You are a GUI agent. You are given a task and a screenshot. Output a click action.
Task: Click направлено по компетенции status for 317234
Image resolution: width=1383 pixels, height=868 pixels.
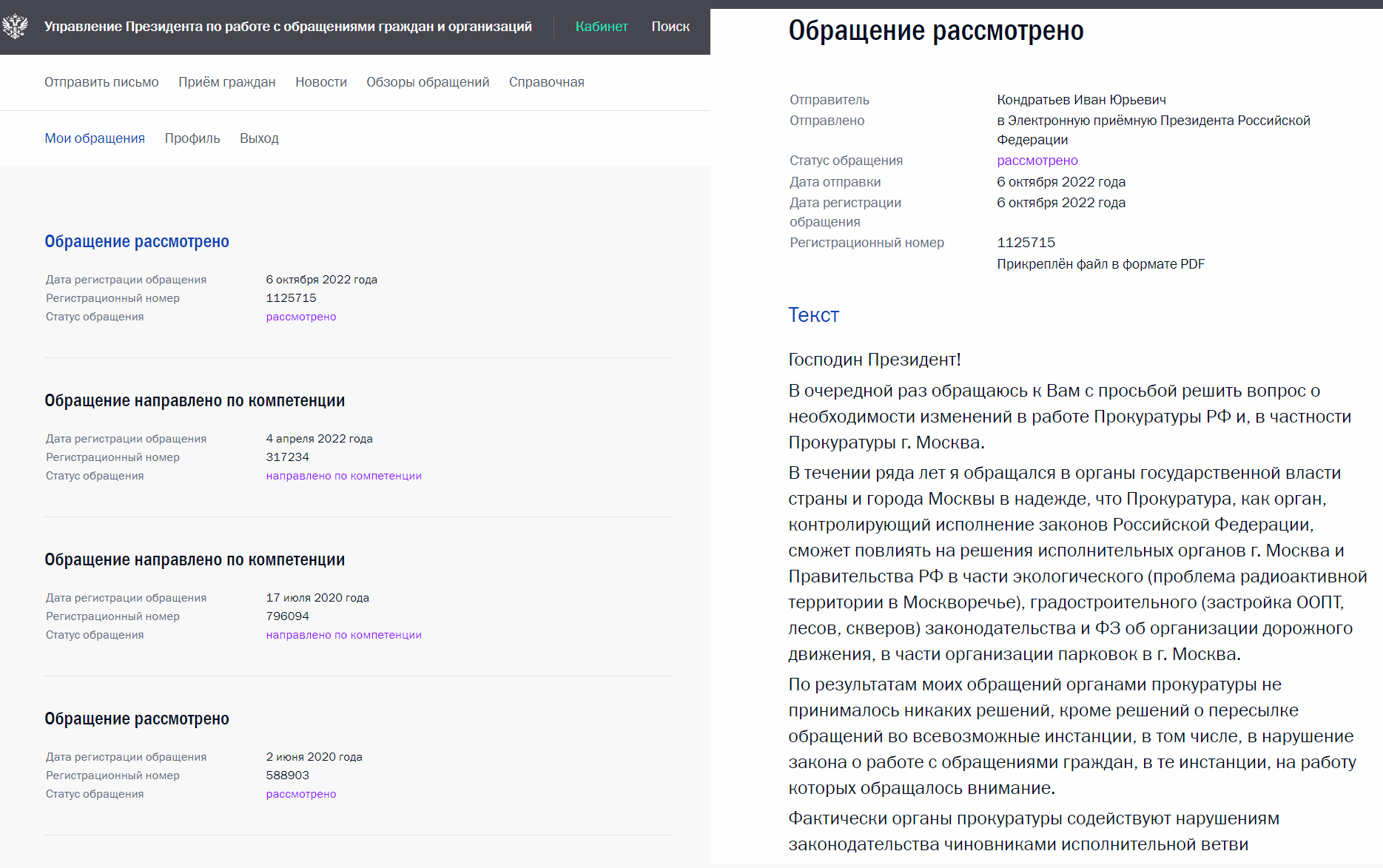pyautogui.click(x=344, y=476)
